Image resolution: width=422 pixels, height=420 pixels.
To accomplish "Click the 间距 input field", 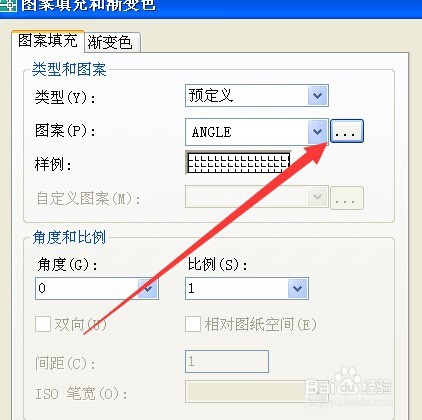I will click(227, 361).
